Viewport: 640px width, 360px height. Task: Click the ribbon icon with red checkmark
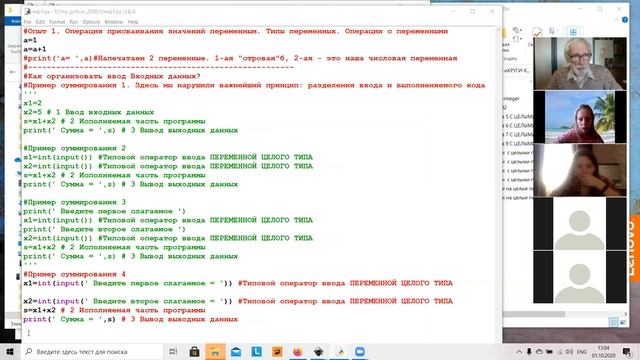click(537, 32)
